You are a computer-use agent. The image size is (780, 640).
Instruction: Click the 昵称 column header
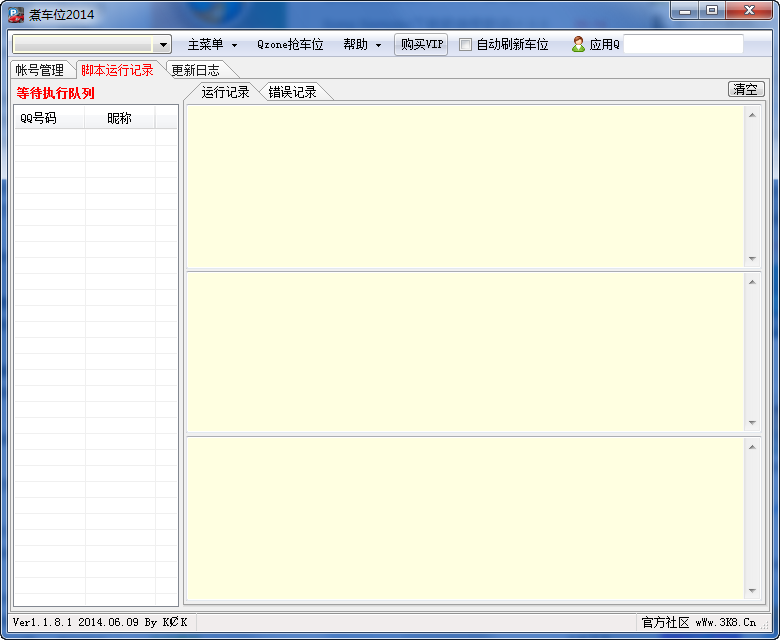[119, 118]
